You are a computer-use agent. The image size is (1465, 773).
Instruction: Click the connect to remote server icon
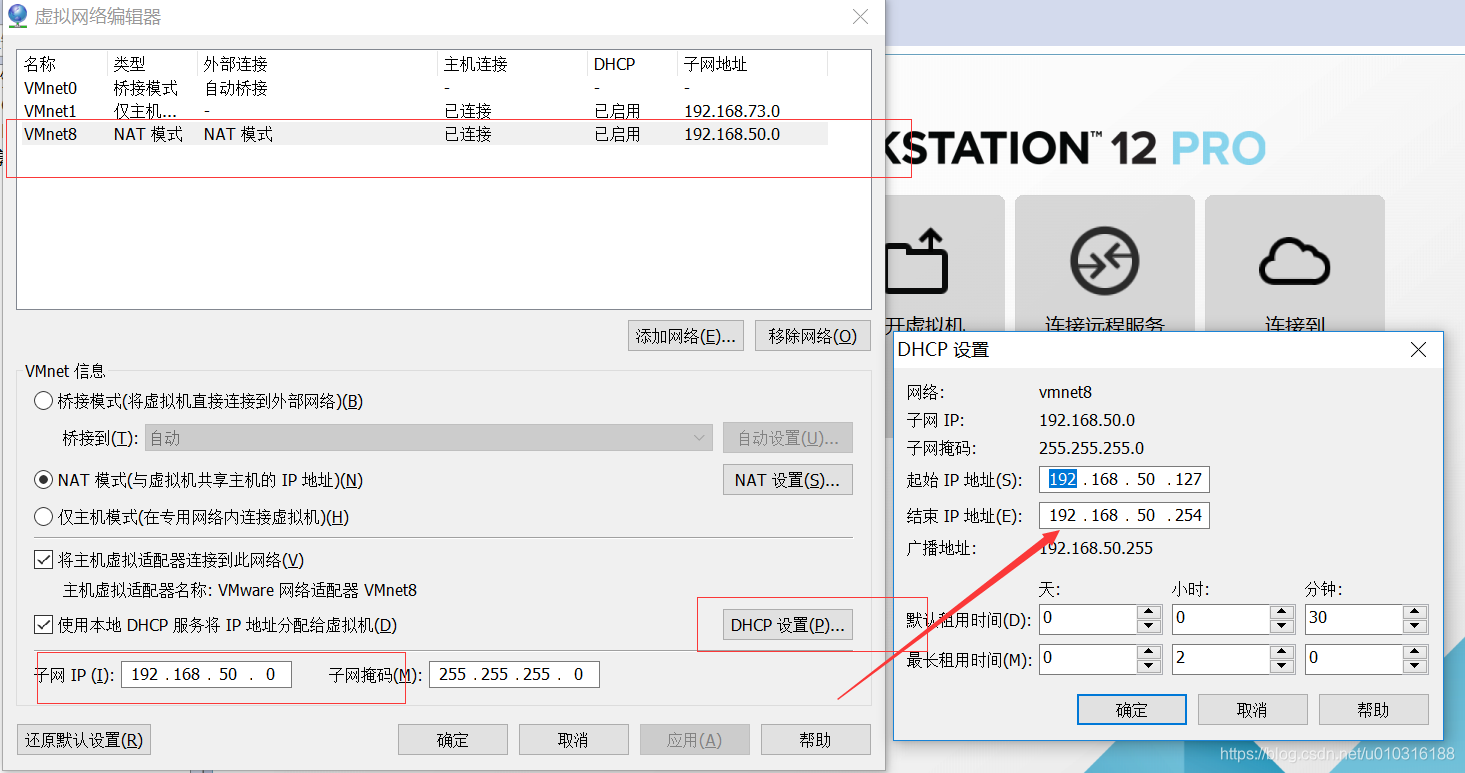tap(1104, 261)
